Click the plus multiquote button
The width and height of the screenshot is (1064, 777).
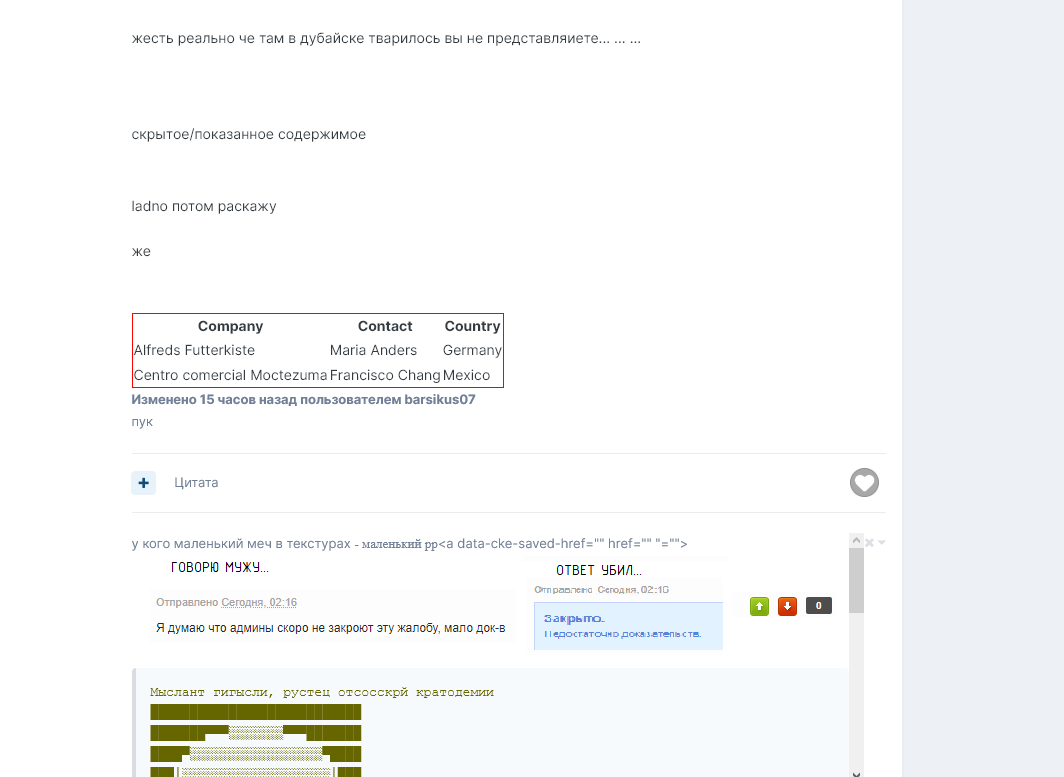pyautogui.click(x=143, y=483)
